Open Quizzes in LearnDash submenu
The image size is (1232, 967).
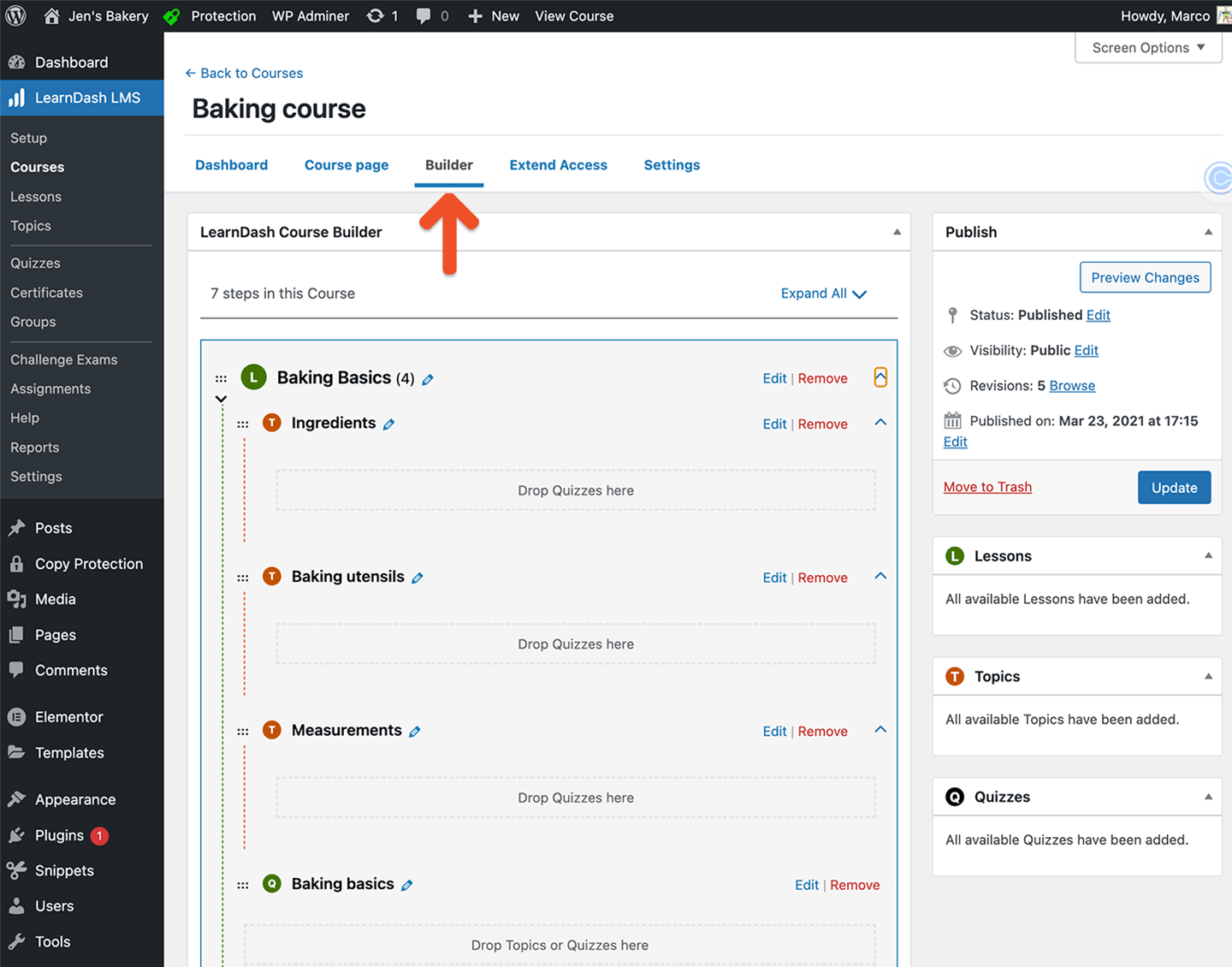[x=35, y=264]
